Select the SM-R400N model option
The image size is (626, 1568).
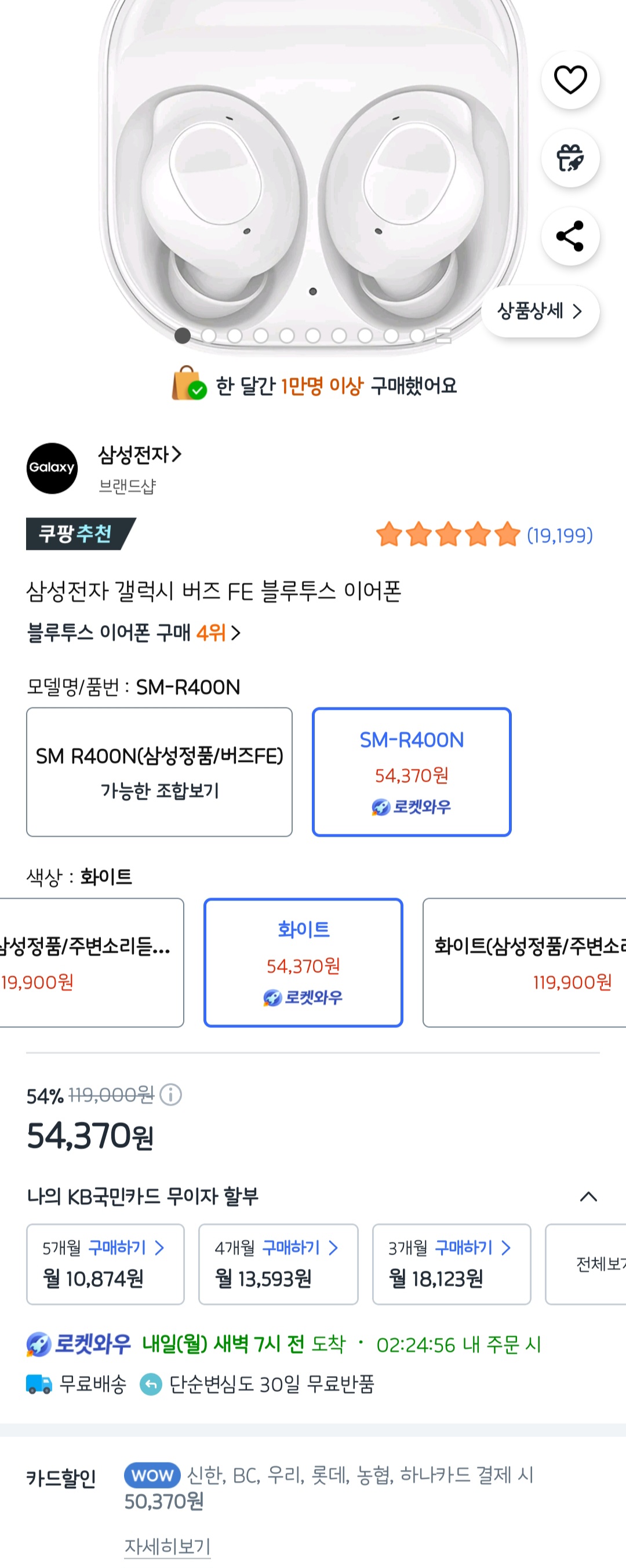coord(411,771)
